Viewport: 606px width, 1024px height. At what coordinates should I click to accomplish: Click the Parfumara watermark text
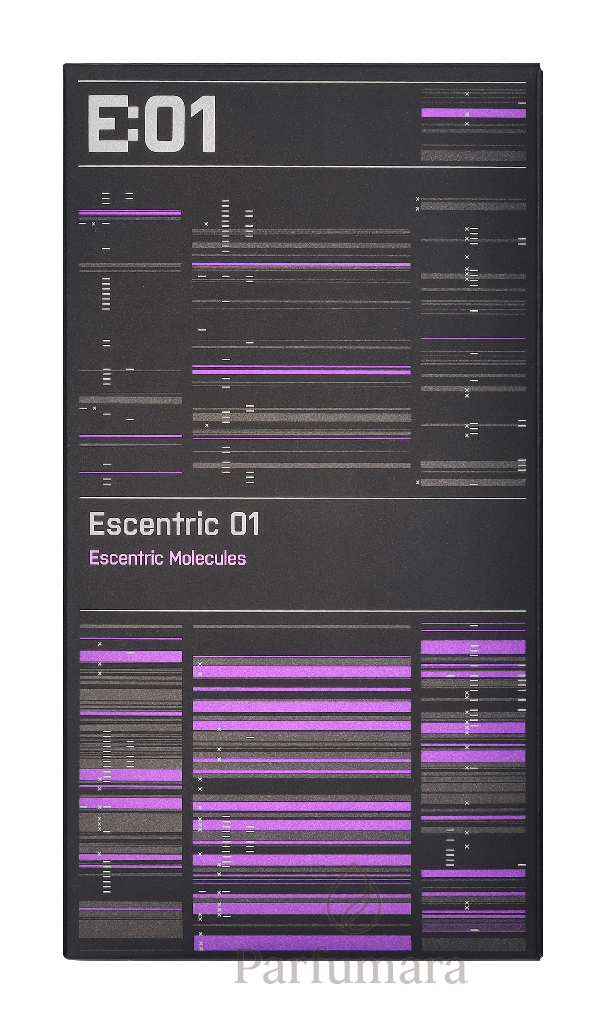coord(351,967)
